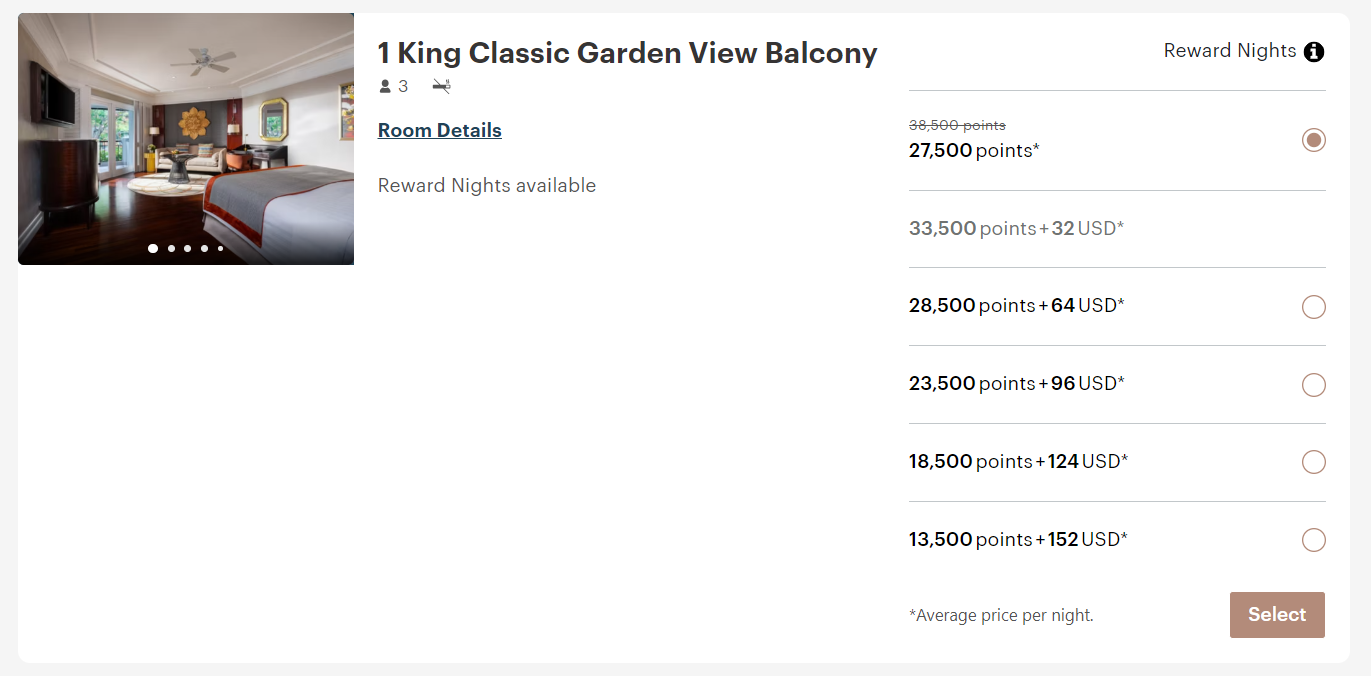Click the selected radio button's filled circle
This screenshot has height=676, width=1371.
(1314, 140)
